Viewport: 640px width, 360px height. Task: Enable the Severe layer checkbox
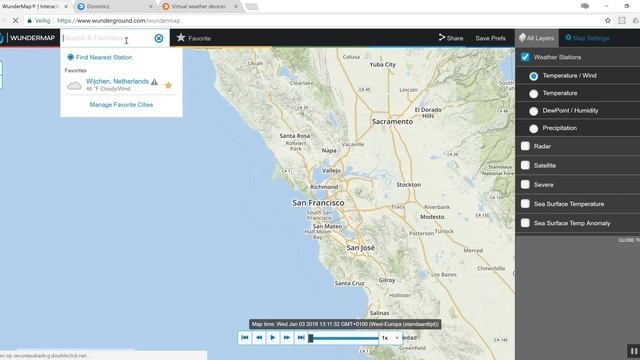point(525,184)
